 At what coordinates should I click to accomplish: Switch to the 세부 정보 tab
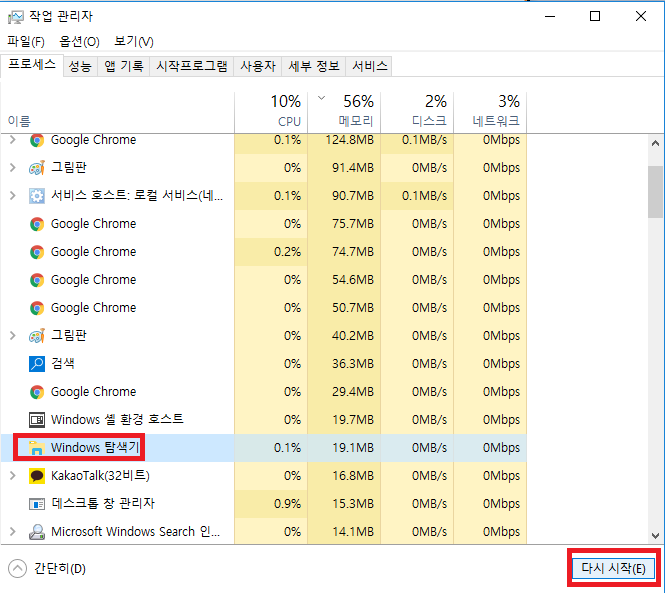pos(314,66)
